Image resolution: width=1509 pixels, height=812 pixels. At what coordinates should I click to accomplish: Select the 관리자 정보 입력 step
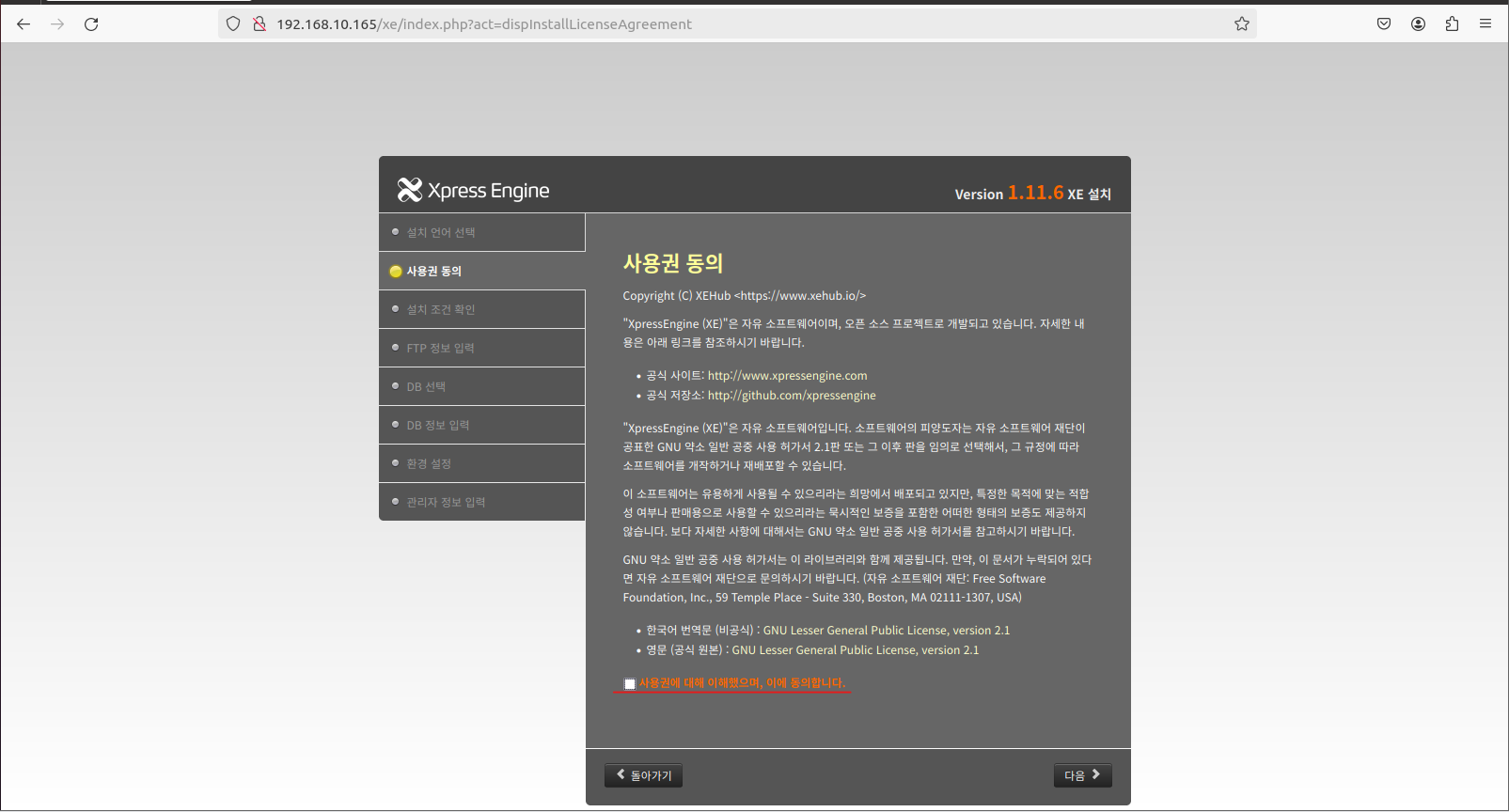[481, 502]
